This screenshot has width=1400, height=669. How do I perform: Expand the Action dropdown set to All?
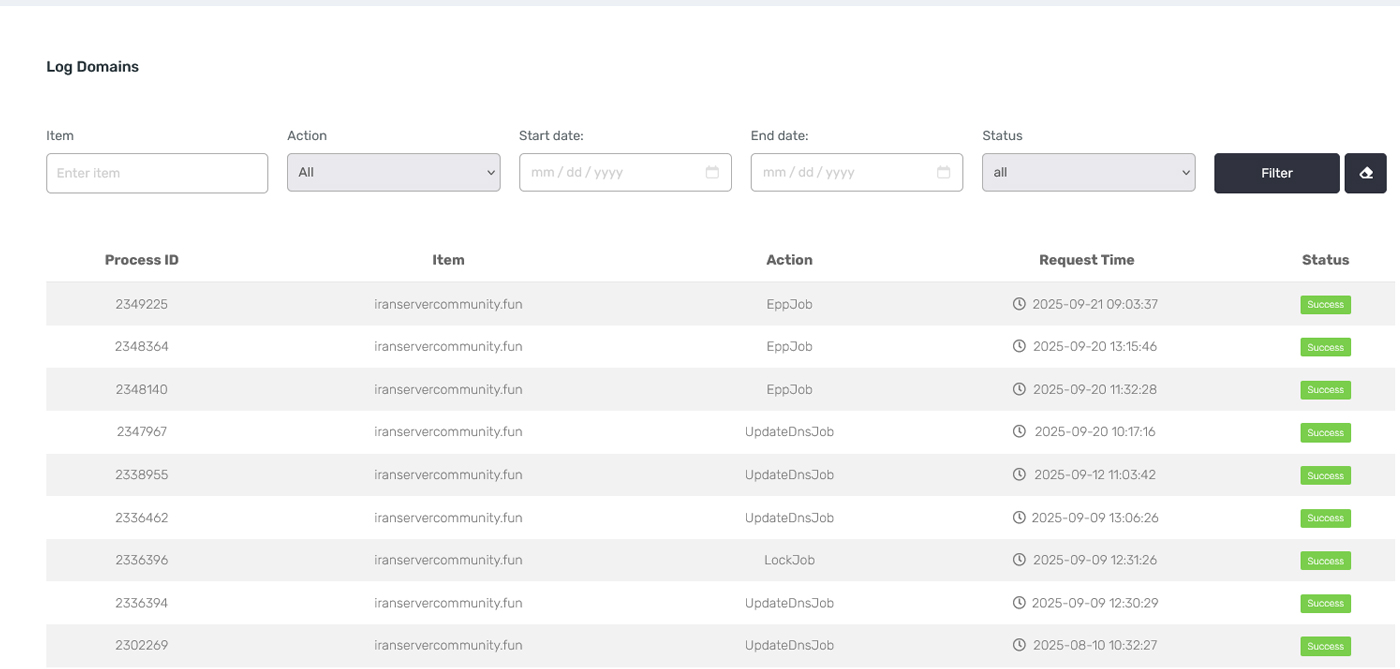[393, 172]
